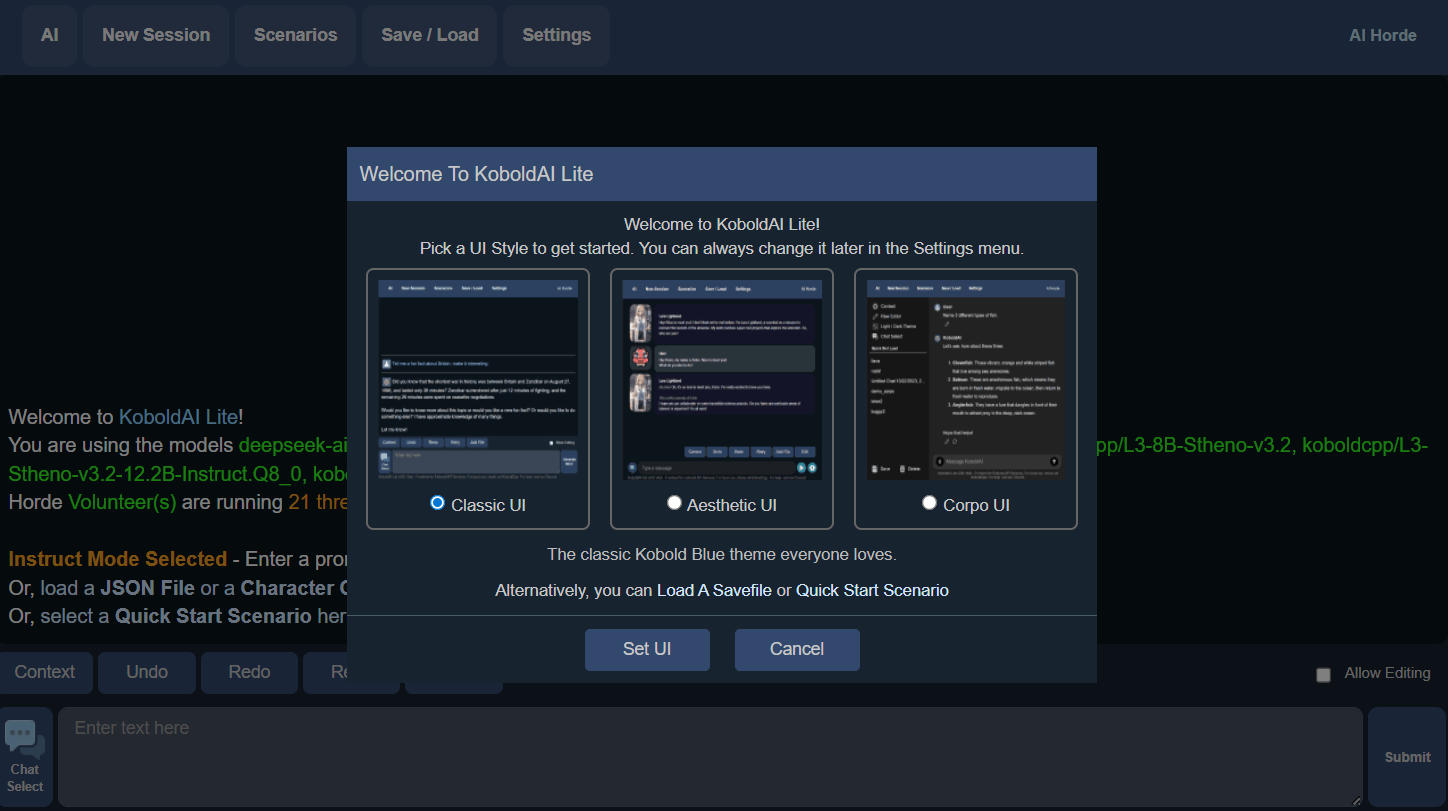
Task: Click the AI button in the top bar
Action: click(49, 35)
